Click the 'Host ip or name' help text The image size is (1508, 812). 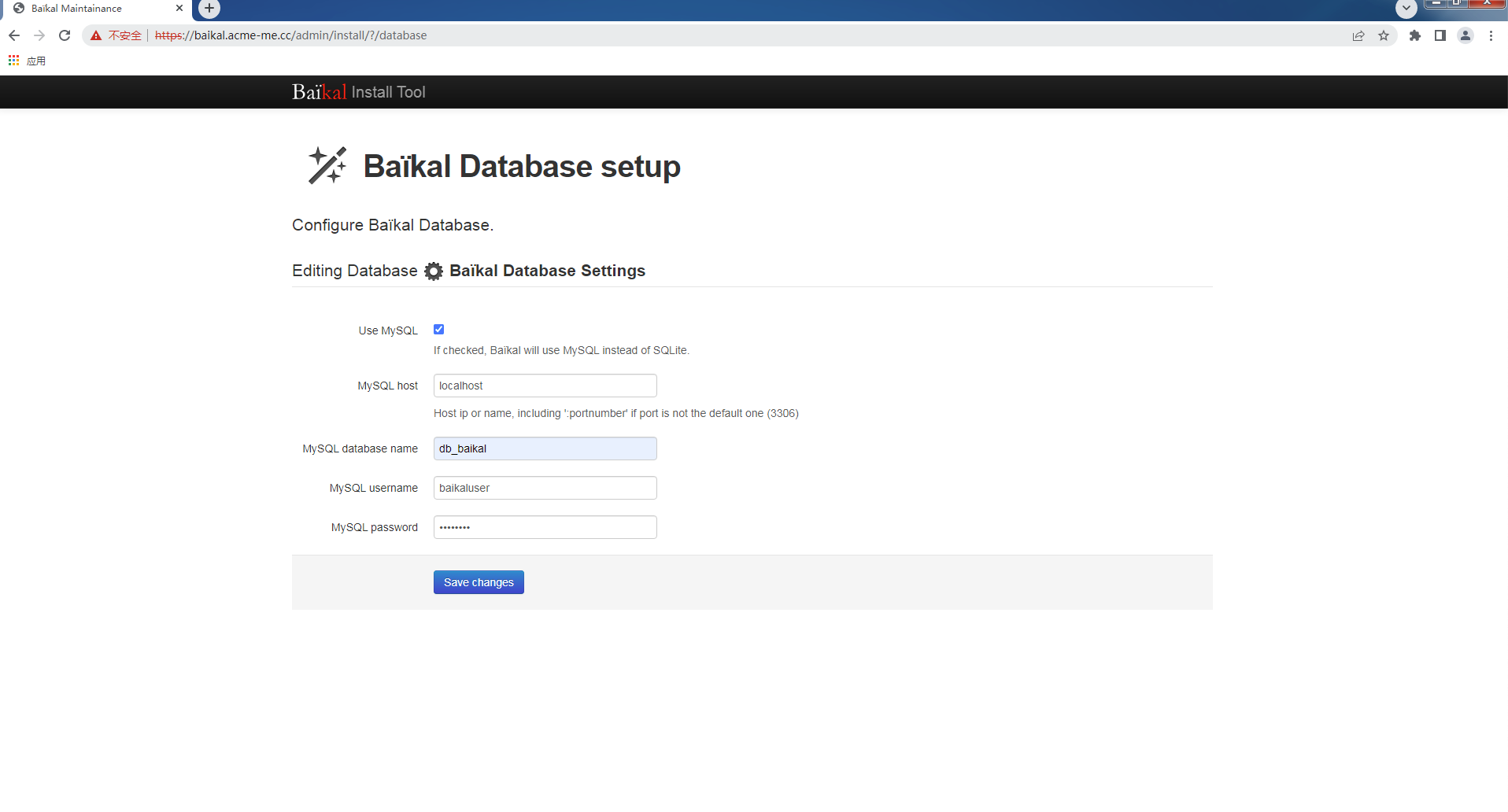pos(616,413)
